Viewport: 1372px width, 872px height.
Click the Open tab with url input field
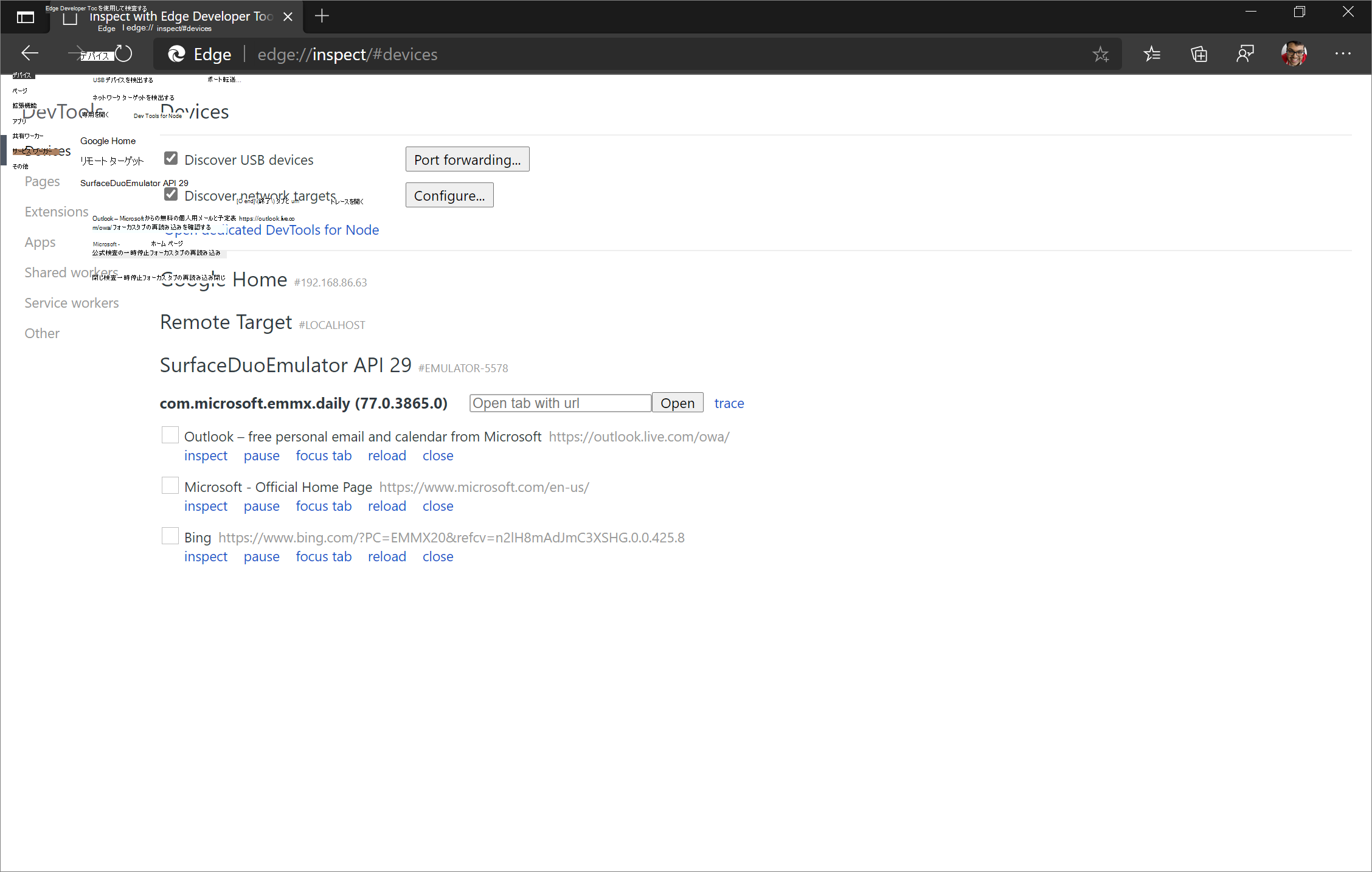point(559,403)
